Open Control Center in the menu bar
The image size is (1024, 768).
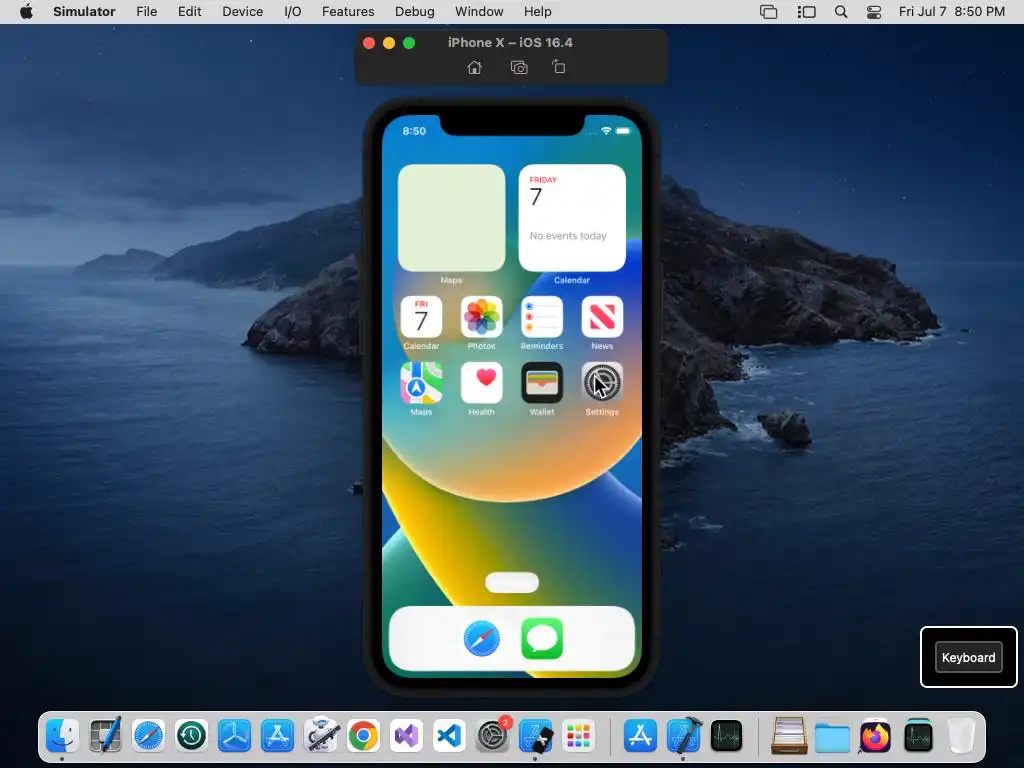click(x=874, y=12)
